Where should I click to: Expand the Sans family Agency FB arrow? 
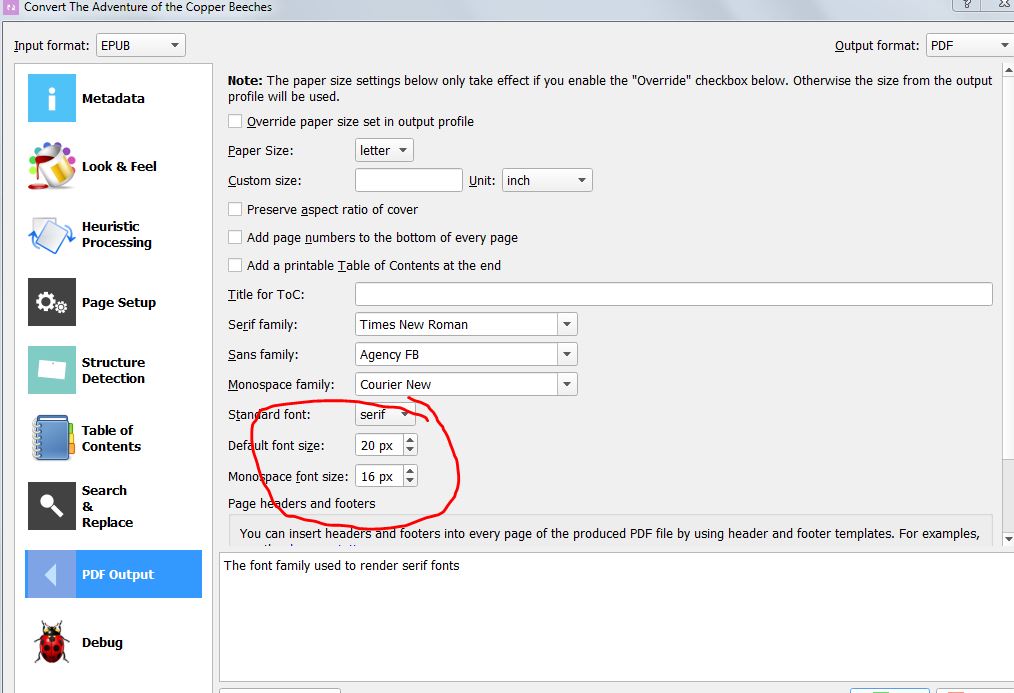pyautogui.click(x=567, y=354)
